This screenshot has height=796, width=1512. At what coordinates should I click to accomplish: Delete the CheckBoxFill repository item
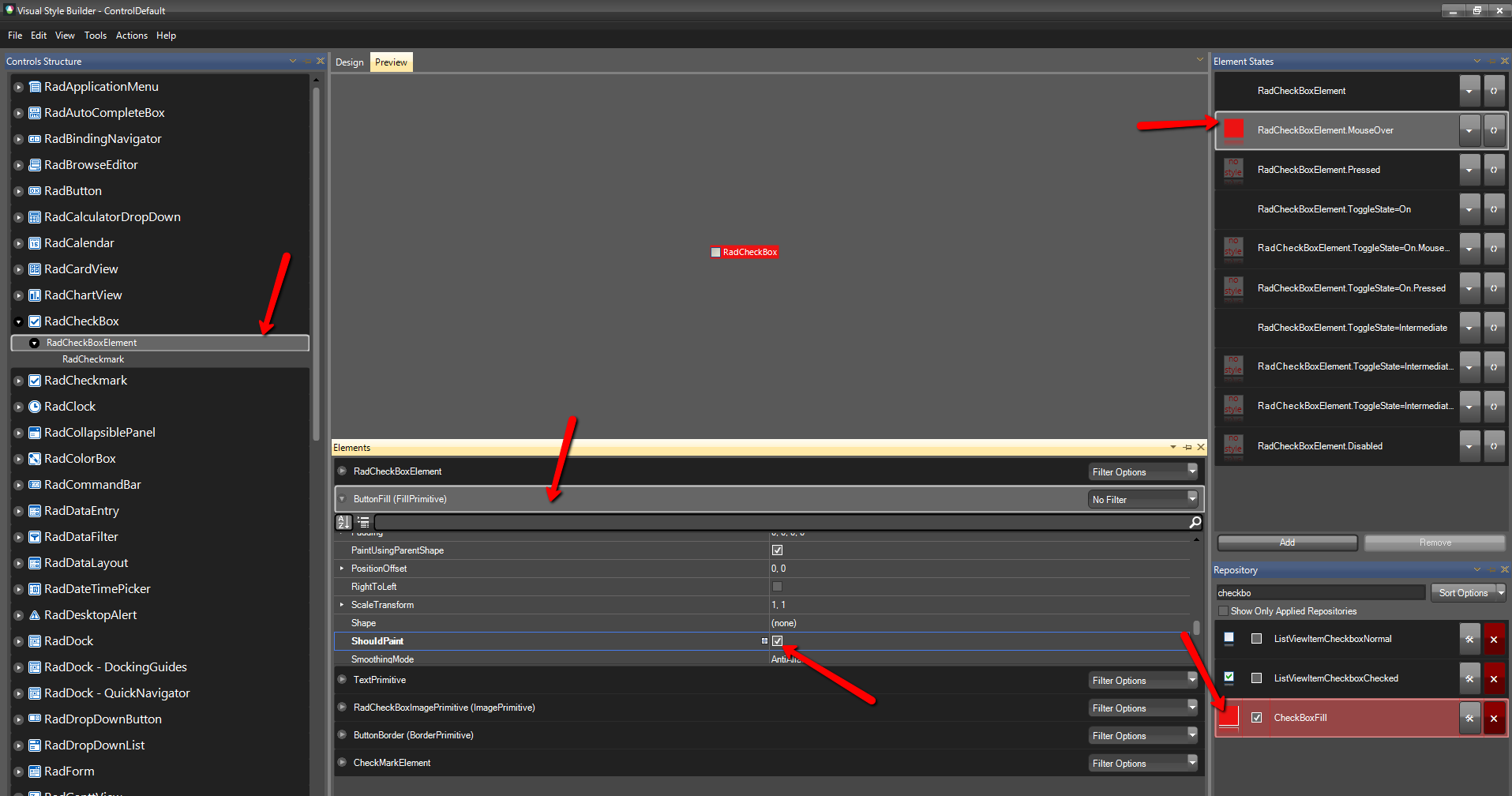click(x=1494, y=719)
